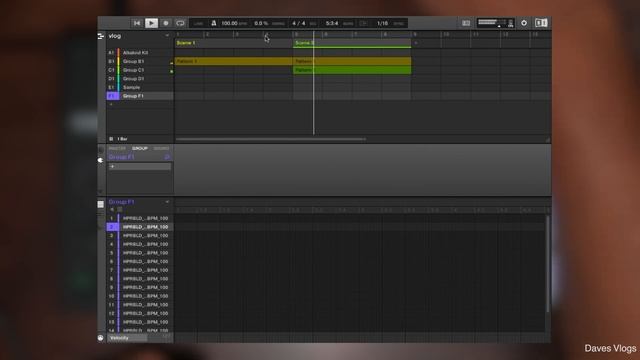Toggle the arranger view icon beside vlog
Screen dimensions: 640x360
pos(101,36)
